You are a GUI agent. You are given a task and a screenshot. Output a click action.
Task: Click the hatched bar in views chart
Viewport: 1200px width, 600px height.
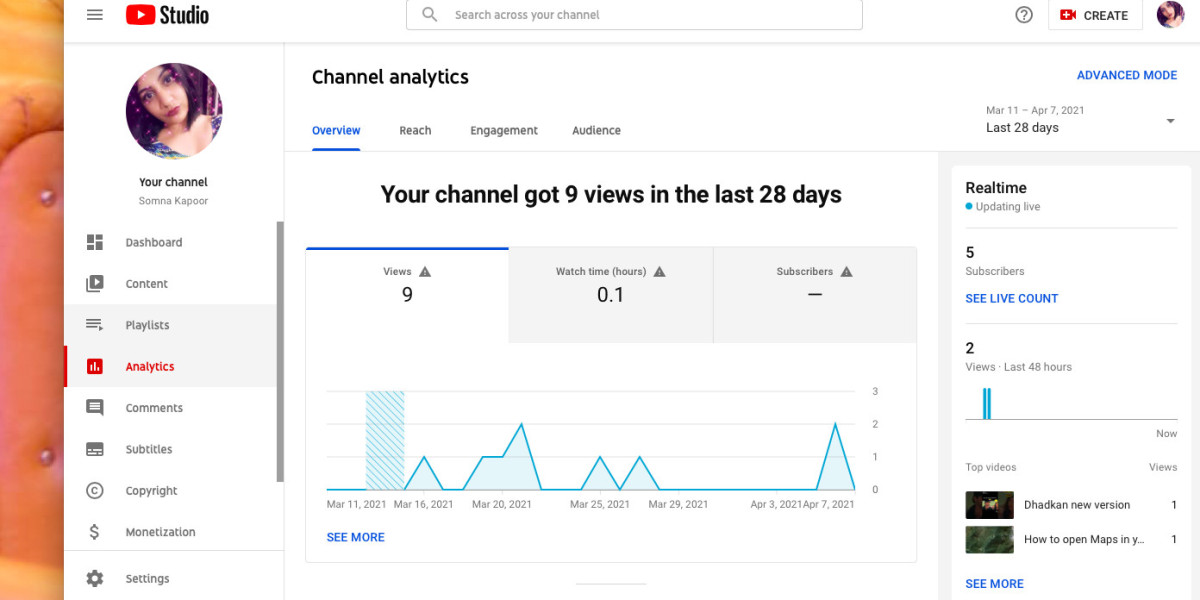pos(385,440)
